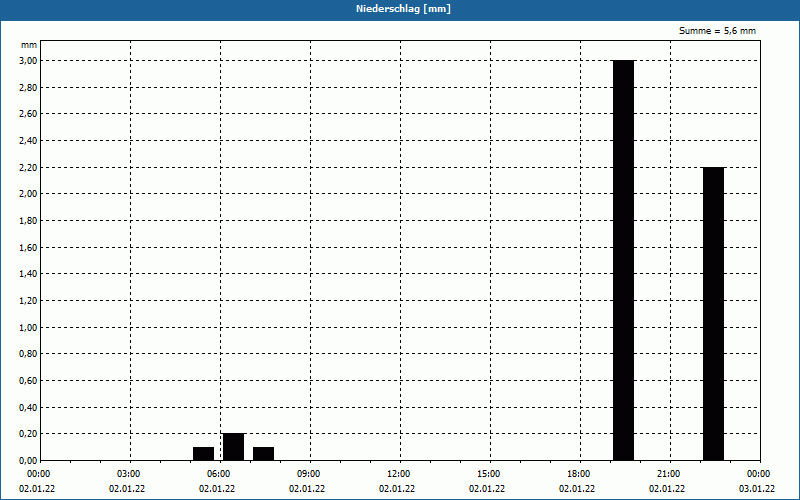This screenshot has height=500, width=800.
Task: Select the 1,60 y-axis value
Action: pos(28,247)
